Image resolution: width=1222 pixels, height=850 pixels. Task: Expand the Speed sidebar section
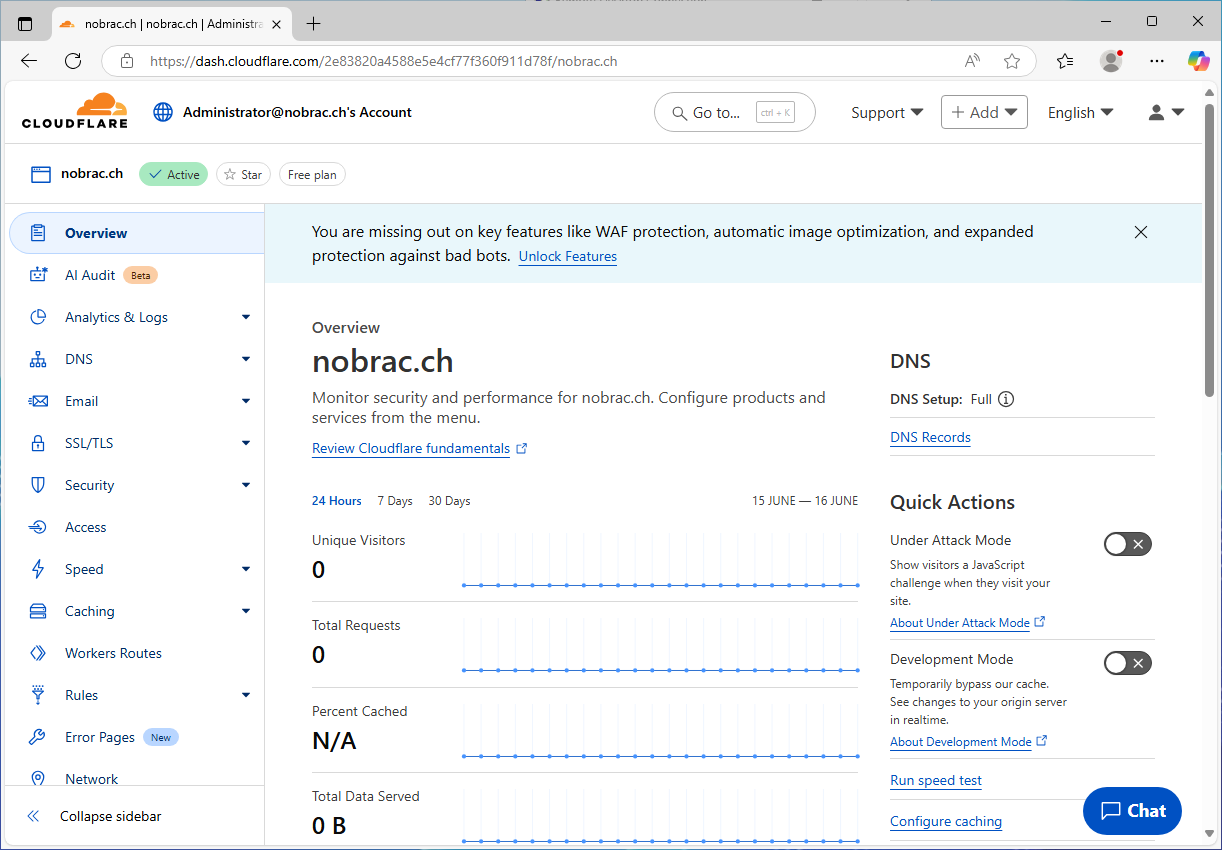246,569
